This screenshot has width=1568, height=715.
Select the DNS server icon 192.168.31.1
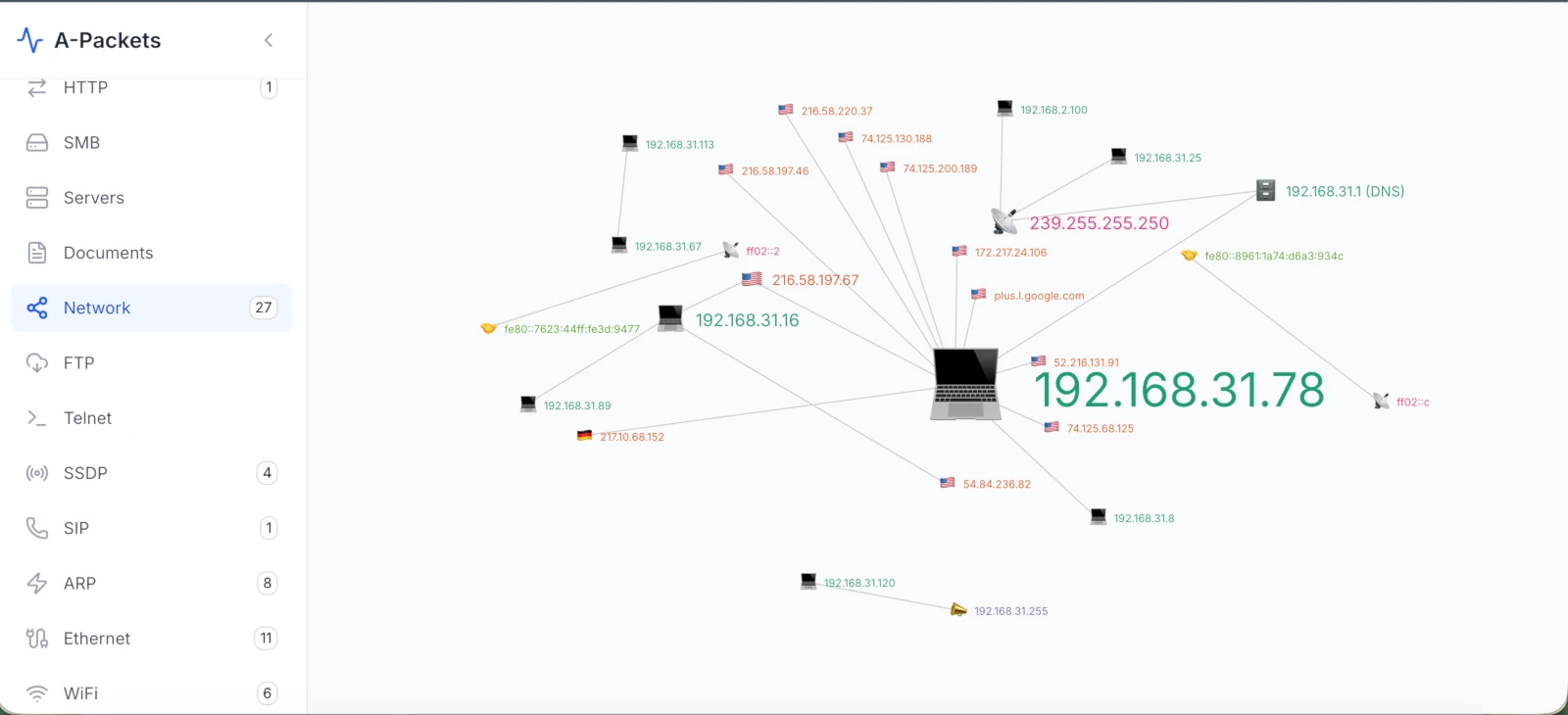[1266, 190]
